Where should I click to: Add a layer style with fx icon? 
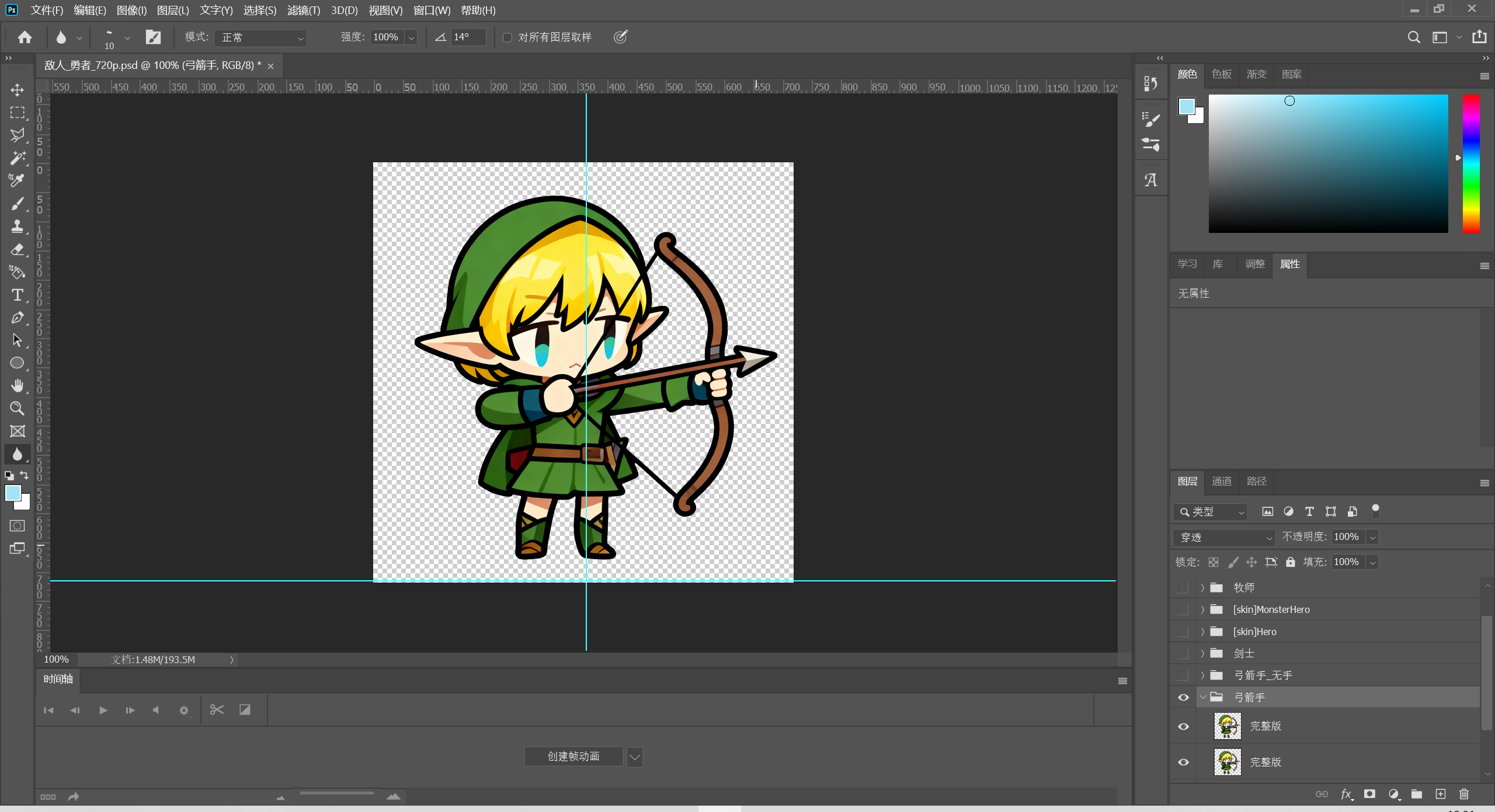pos(1347,794)
